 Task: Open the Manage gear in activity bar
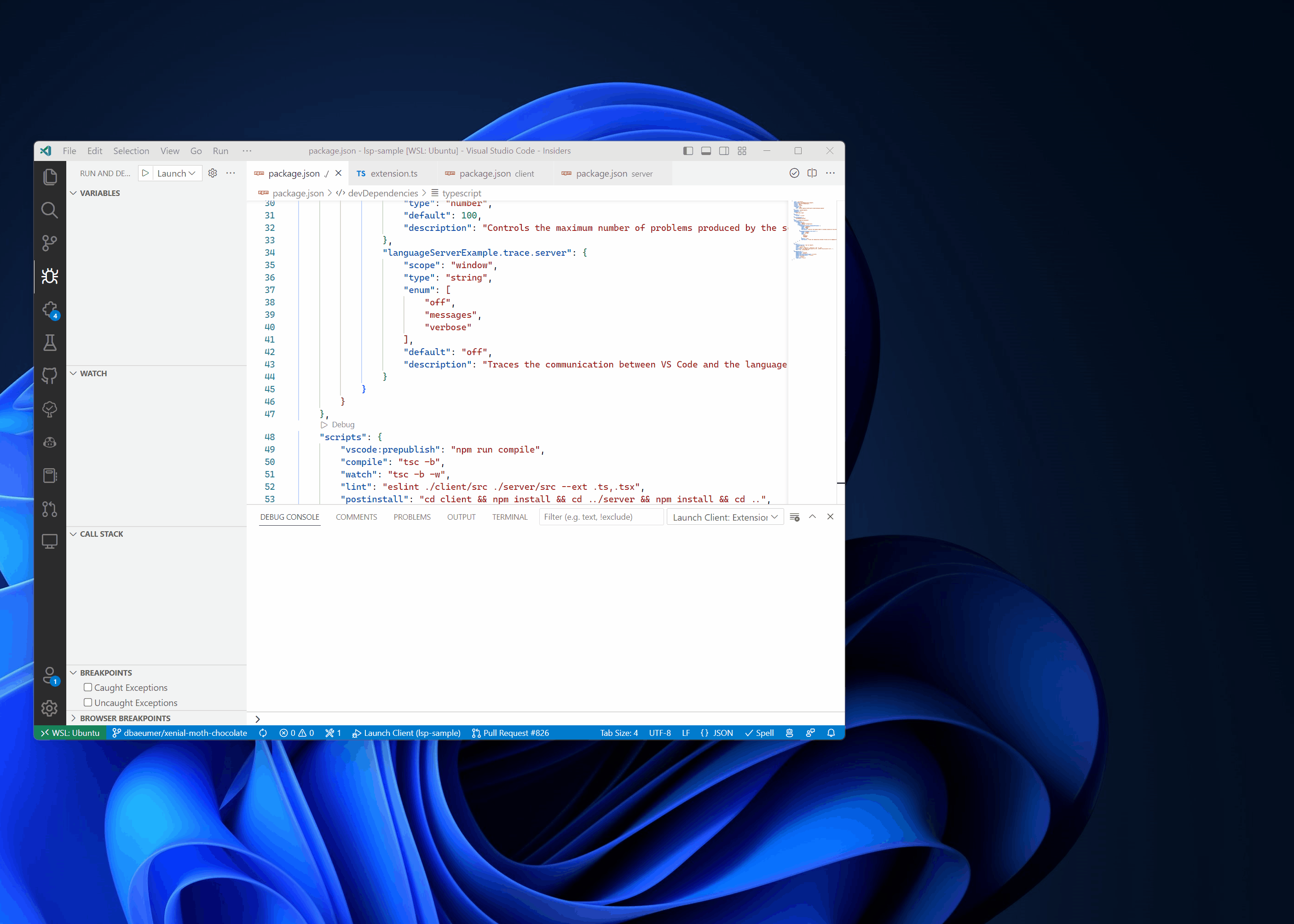(x=50, y=708)
